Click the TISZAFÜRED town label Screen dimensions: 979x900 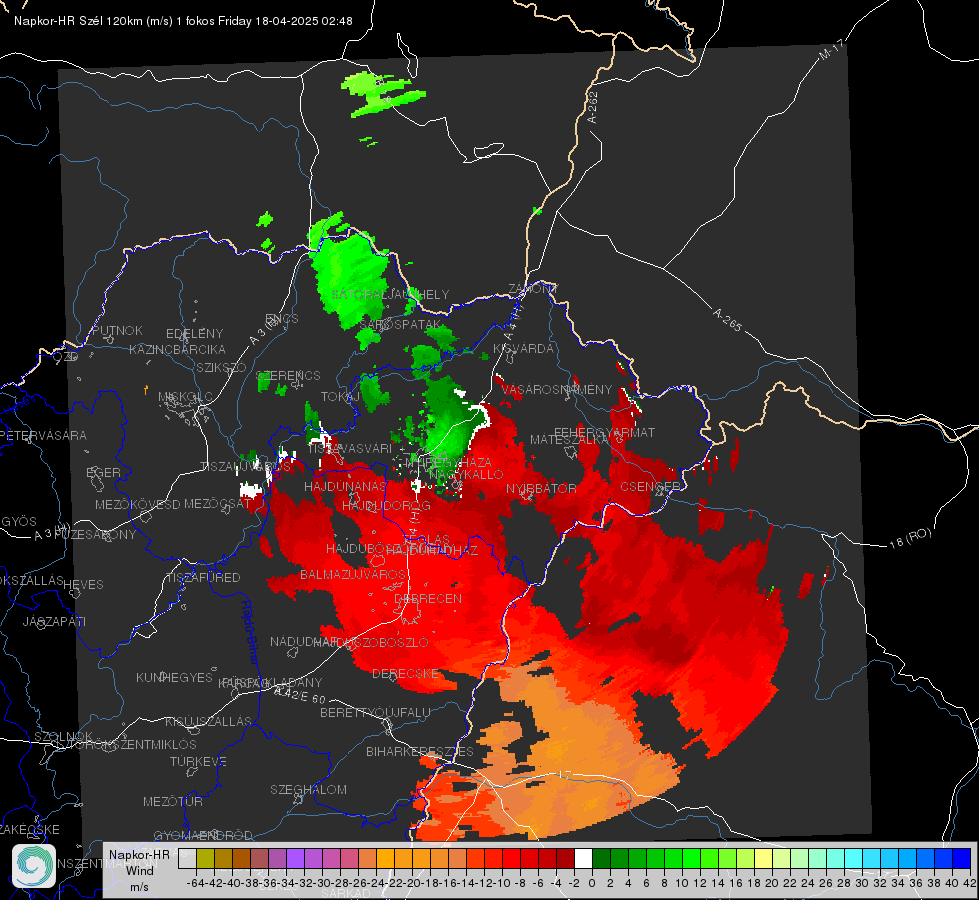pyautogui.click(x=204, y=577)
